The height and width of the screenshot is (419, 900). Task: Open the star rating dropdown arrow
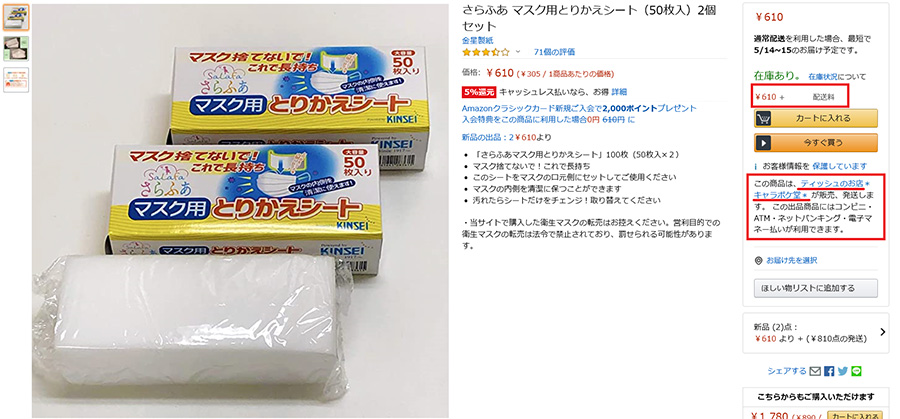pos(518,52)
